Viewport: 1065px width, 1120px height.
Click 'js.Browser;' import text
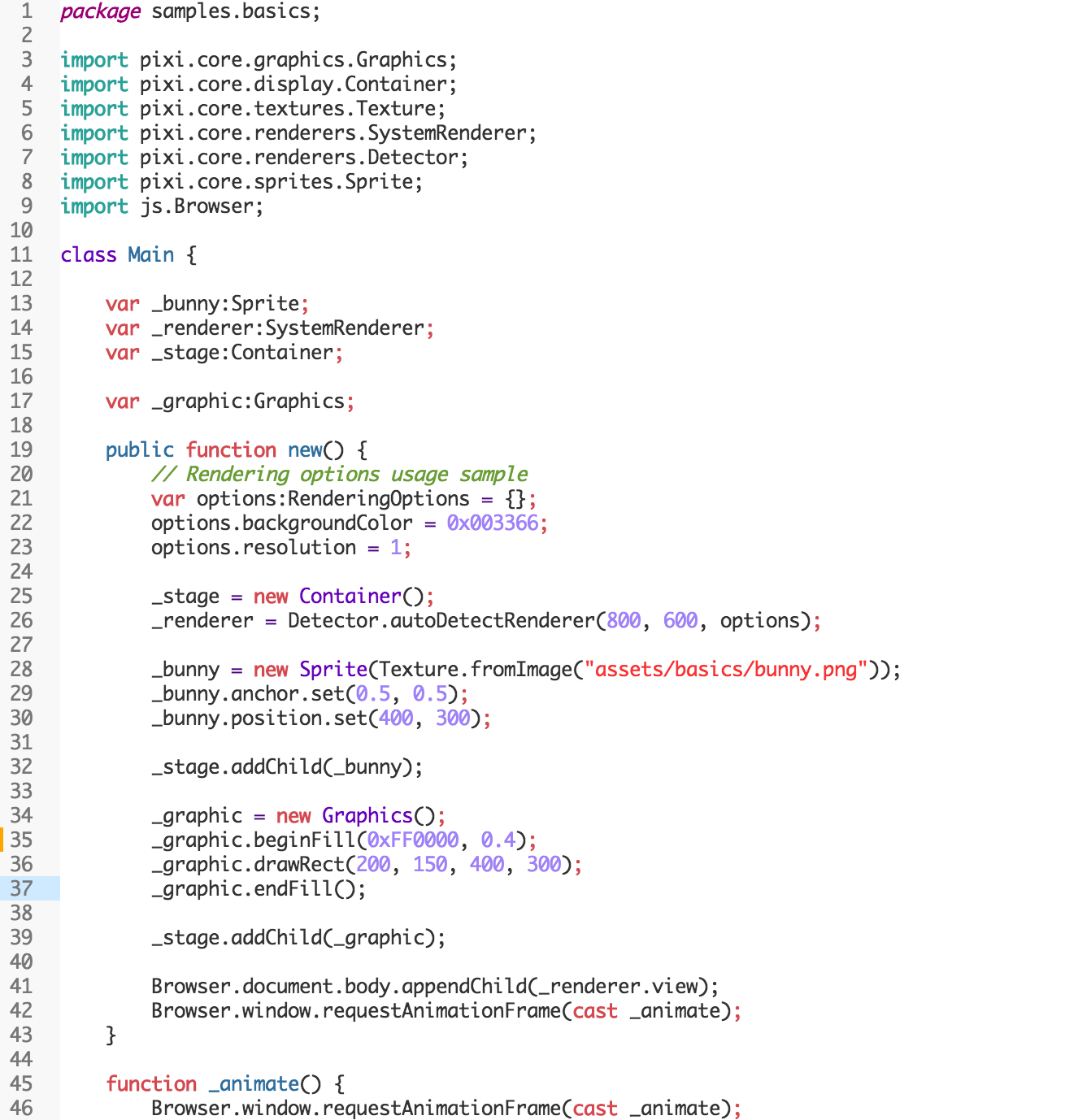pos(202,206)
